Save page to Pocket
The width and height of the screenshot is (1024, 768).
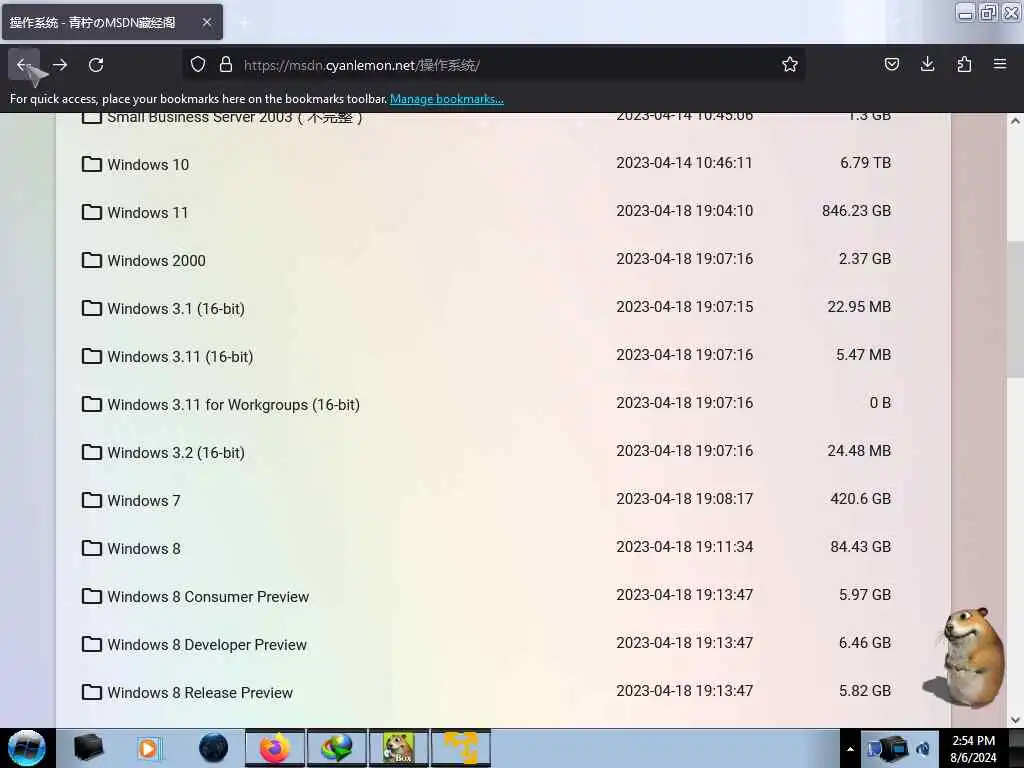(891, 64)
